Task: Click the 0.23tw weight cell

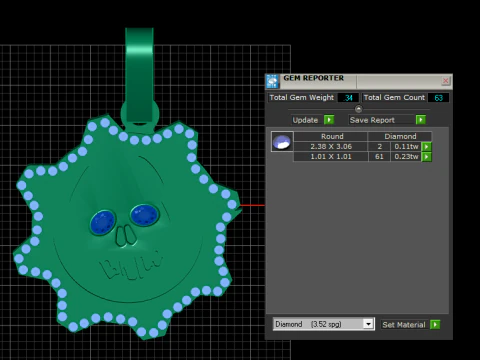Action: click(406, 157)
